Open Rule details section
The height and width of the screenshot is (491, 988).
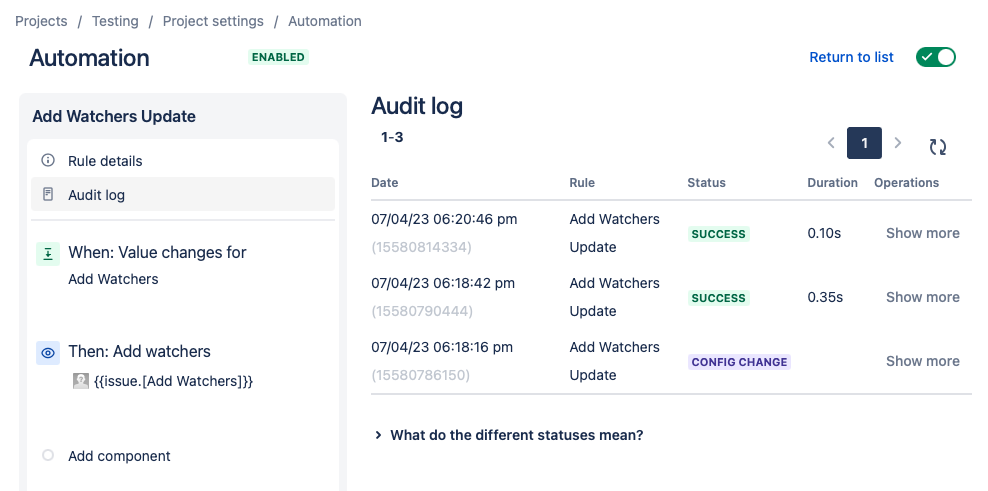[x=105, y=161]
